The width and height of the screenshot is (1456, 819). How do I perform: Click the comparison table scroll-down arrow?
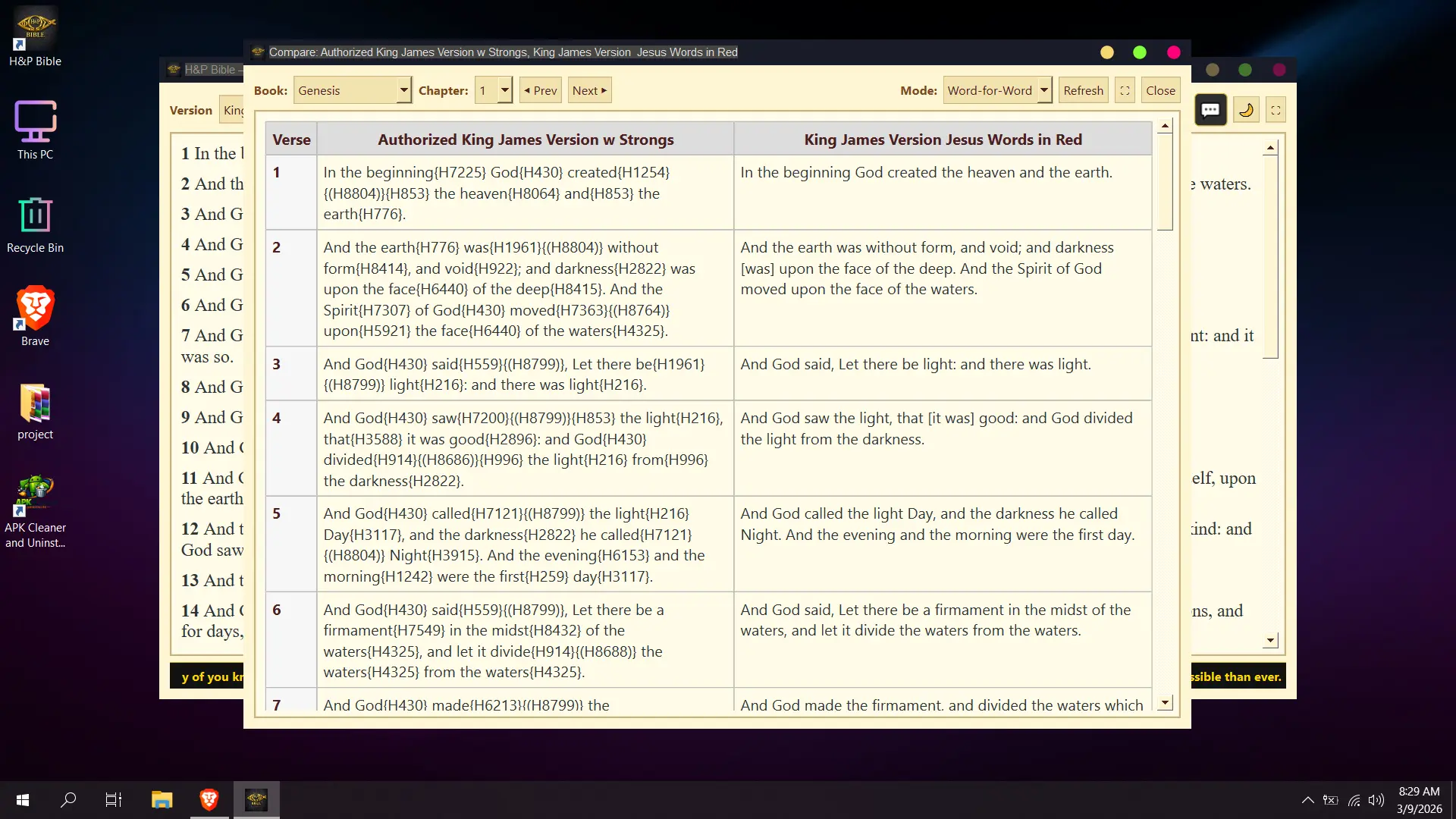click(x=1166, y=703)
